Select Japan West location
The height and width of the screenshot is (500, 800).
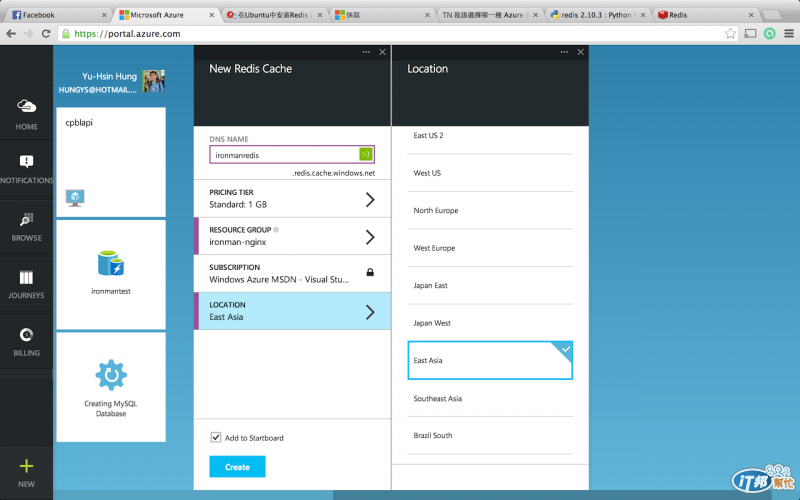490,323
